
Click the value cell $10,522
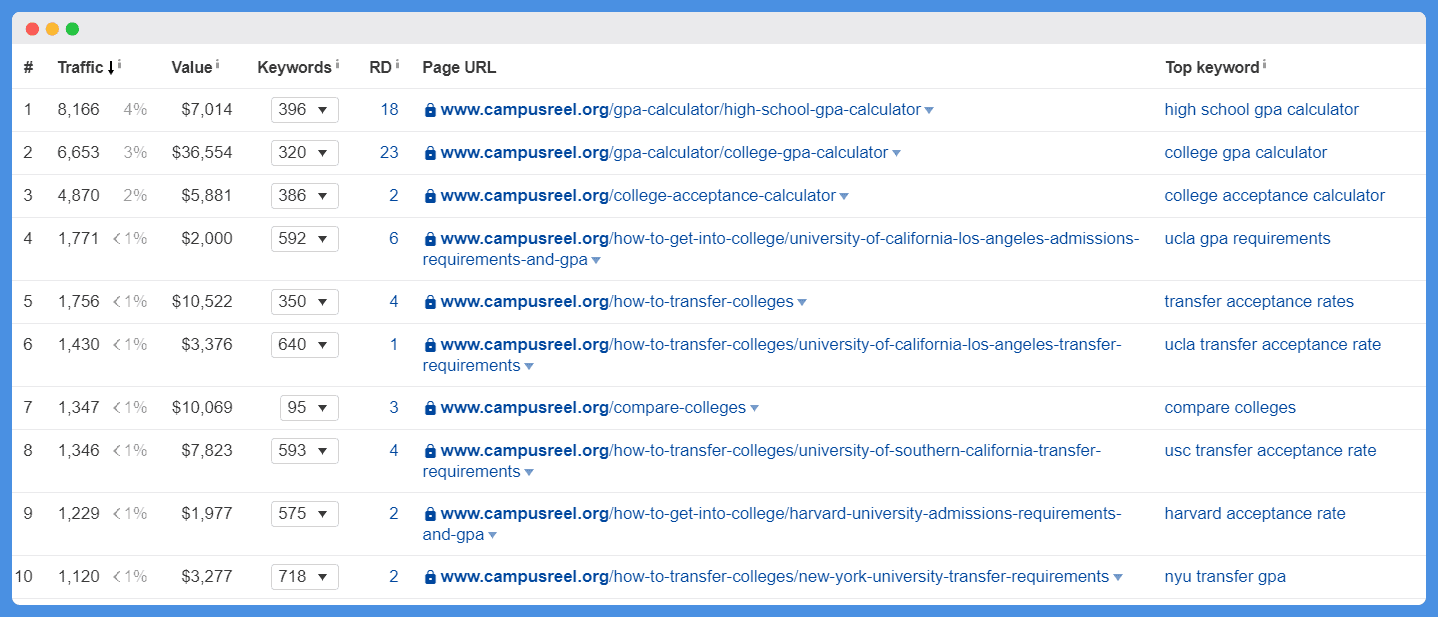[202, 302]
